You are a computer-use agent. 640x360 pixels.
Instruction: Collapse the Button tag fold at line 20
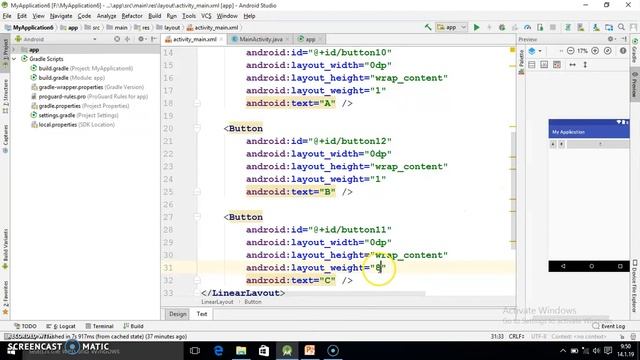point(197,129)
